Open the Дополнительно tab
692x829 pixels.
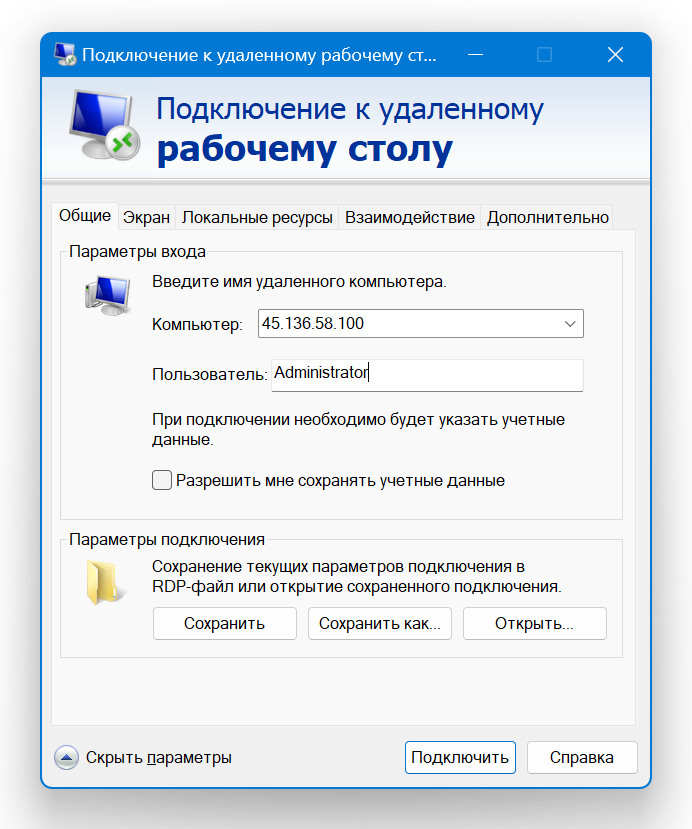548,217
